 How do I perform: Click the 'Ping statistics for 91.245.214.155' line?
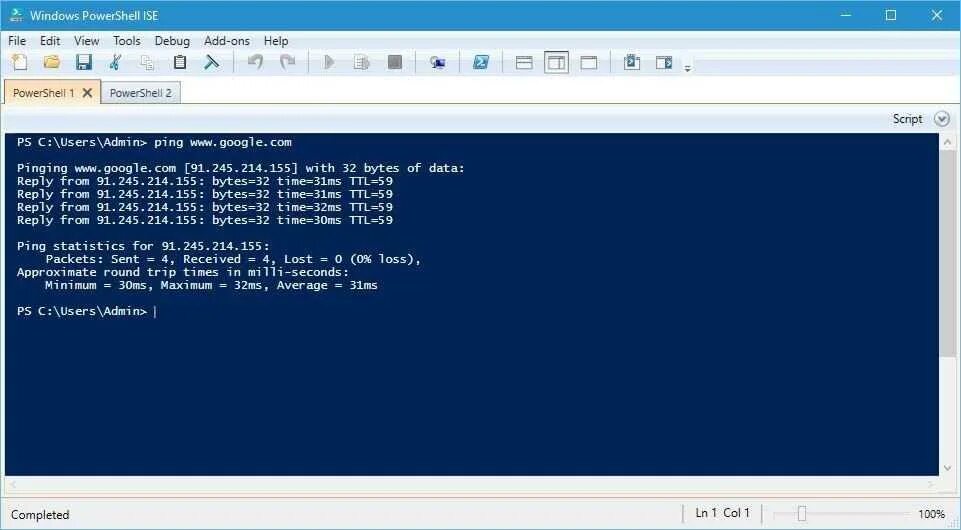coord(143,246)
